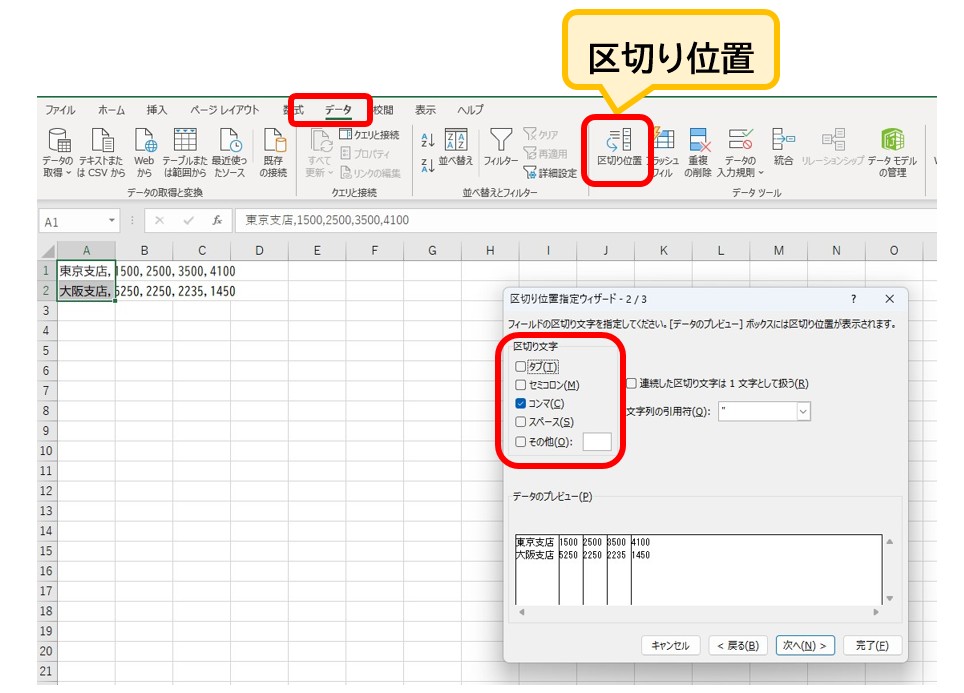Open 既存の接続 icon
Screen dimensions: 964x693
click(x=274, y=140)
